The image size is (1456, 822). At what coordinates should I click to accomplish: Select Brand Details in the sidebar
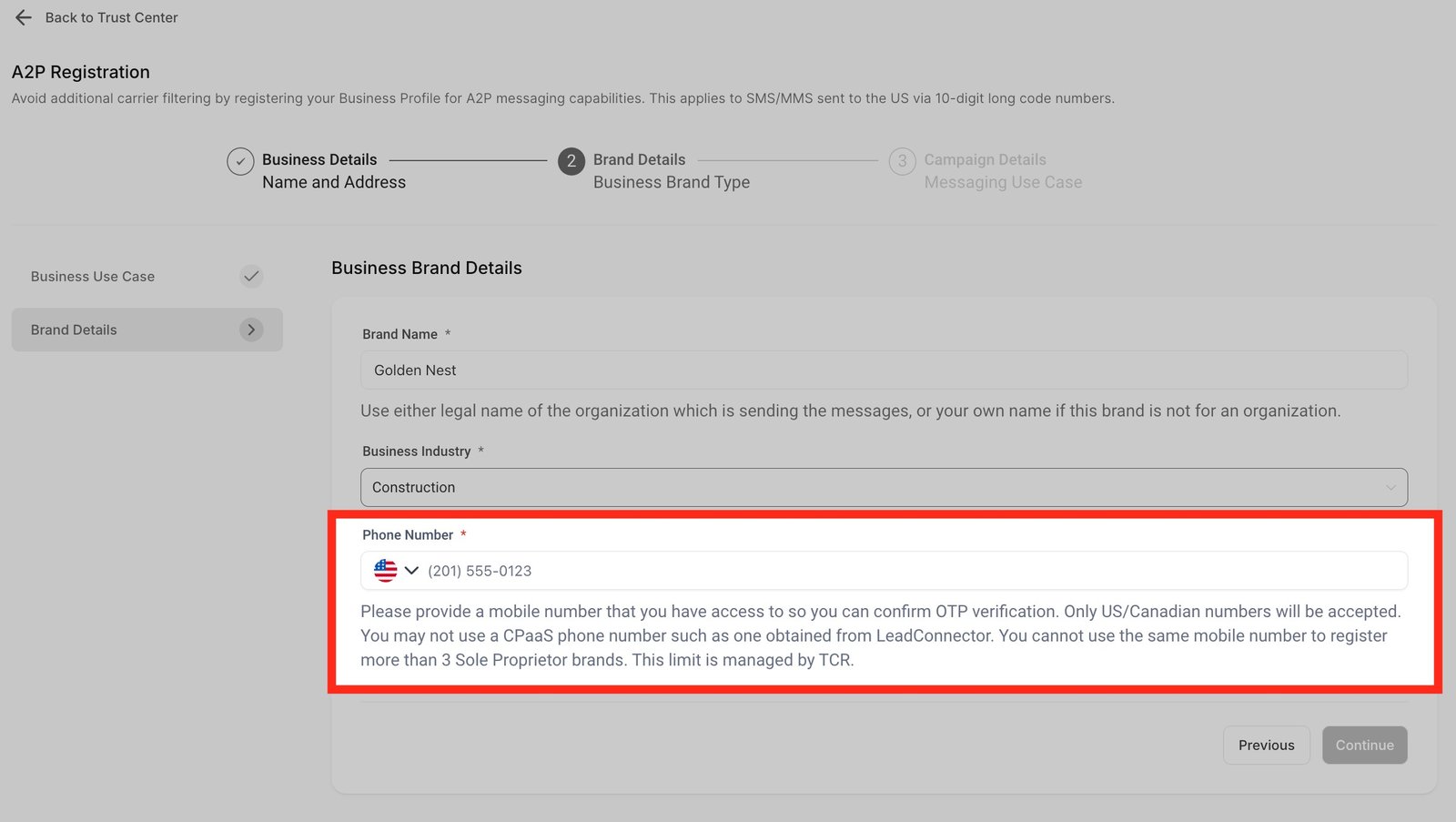pyautogui.click(x=75, y=330)
